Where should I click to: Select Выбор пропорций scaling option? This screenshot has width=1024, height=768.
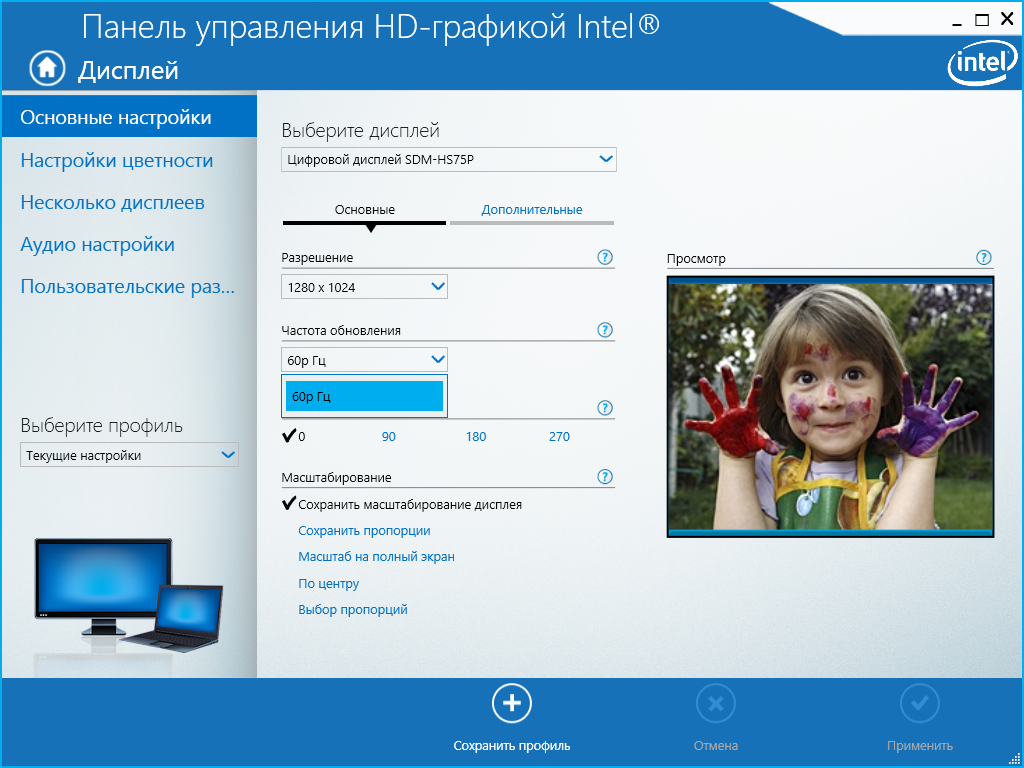(x=353, y=610)
